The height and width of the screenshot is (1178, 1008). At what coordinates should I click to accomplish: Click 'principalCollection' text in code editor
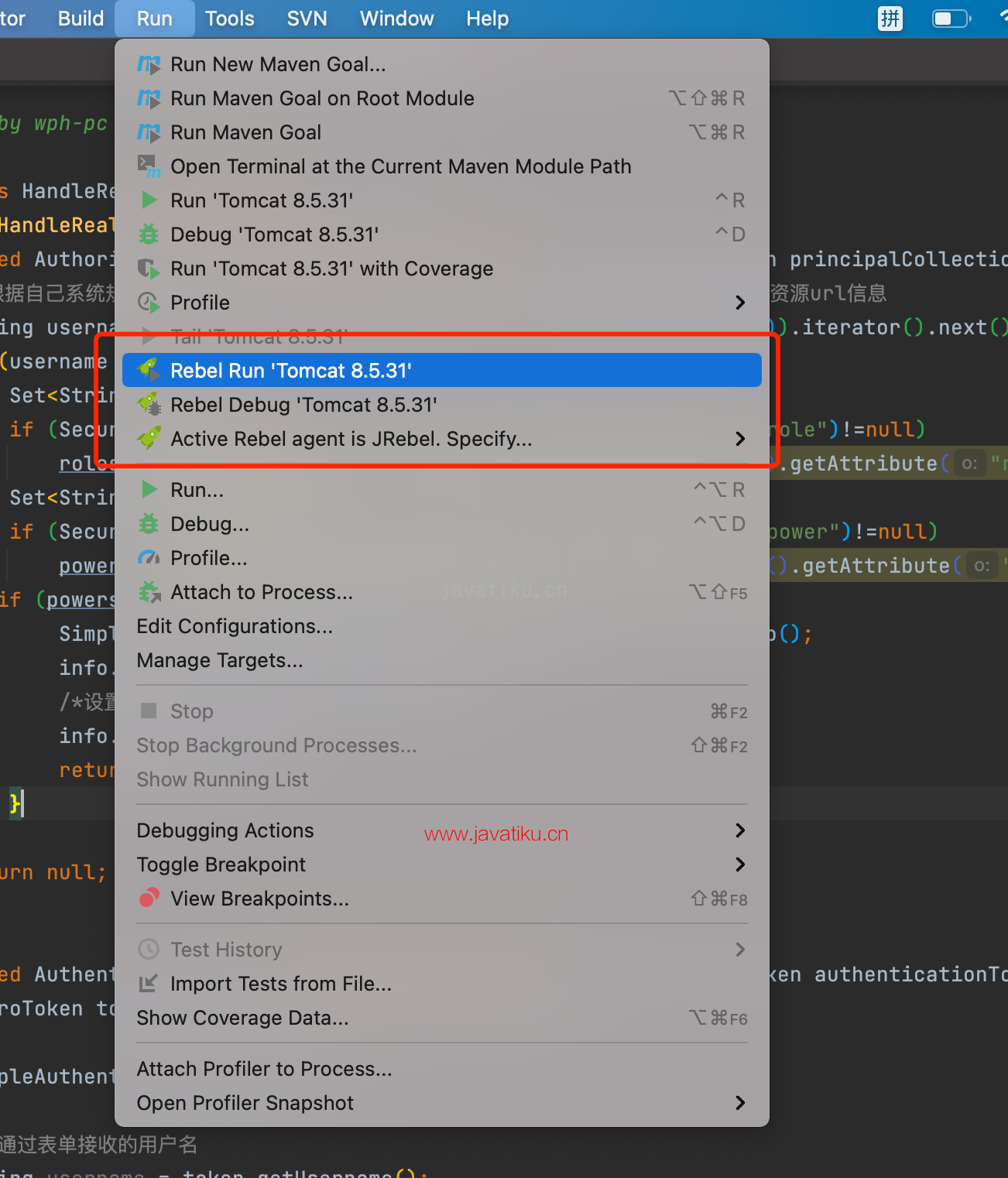click(898, 259)
